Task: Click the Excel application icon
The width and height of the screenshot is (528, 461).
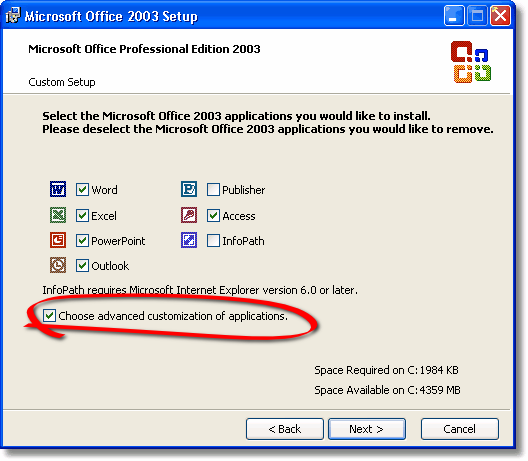Action: tap(58, 215)
